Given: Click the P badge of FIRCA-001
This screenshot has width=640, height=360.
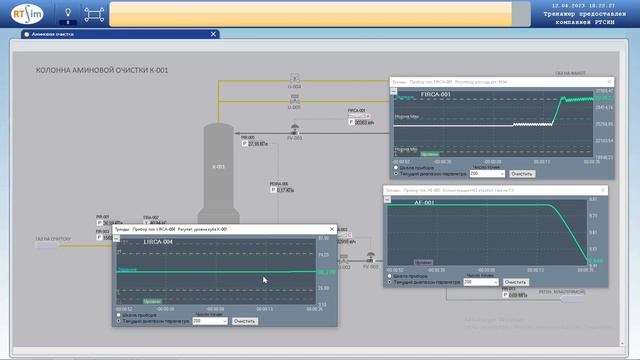Looking at the screenshot, I should click(351, 122).
